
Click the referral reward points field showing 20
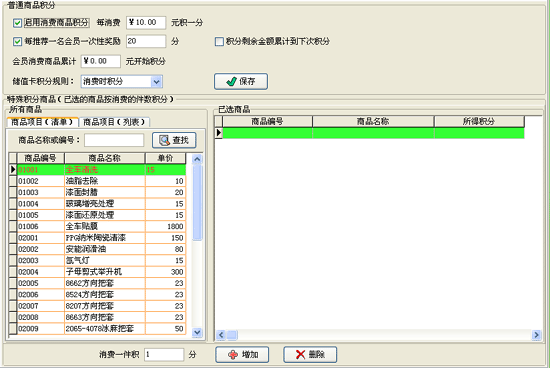[146, 41]
